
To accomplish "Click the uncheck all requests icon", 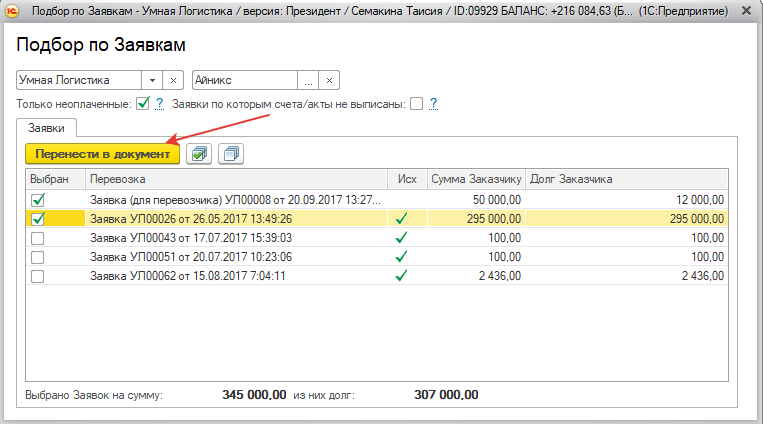I will click(231, 154).
